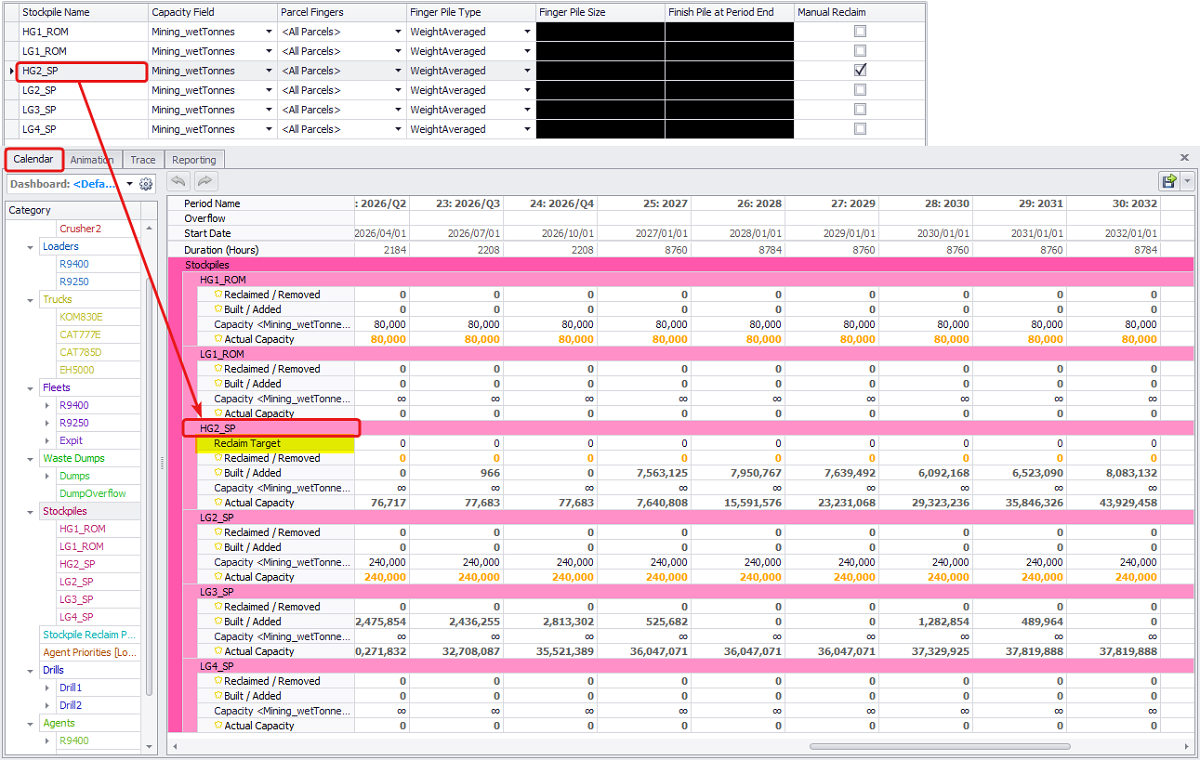This screenshot has height=760, width=1200.
Task: Open the Dashboard selection dropdown
Action: point(129,184)
